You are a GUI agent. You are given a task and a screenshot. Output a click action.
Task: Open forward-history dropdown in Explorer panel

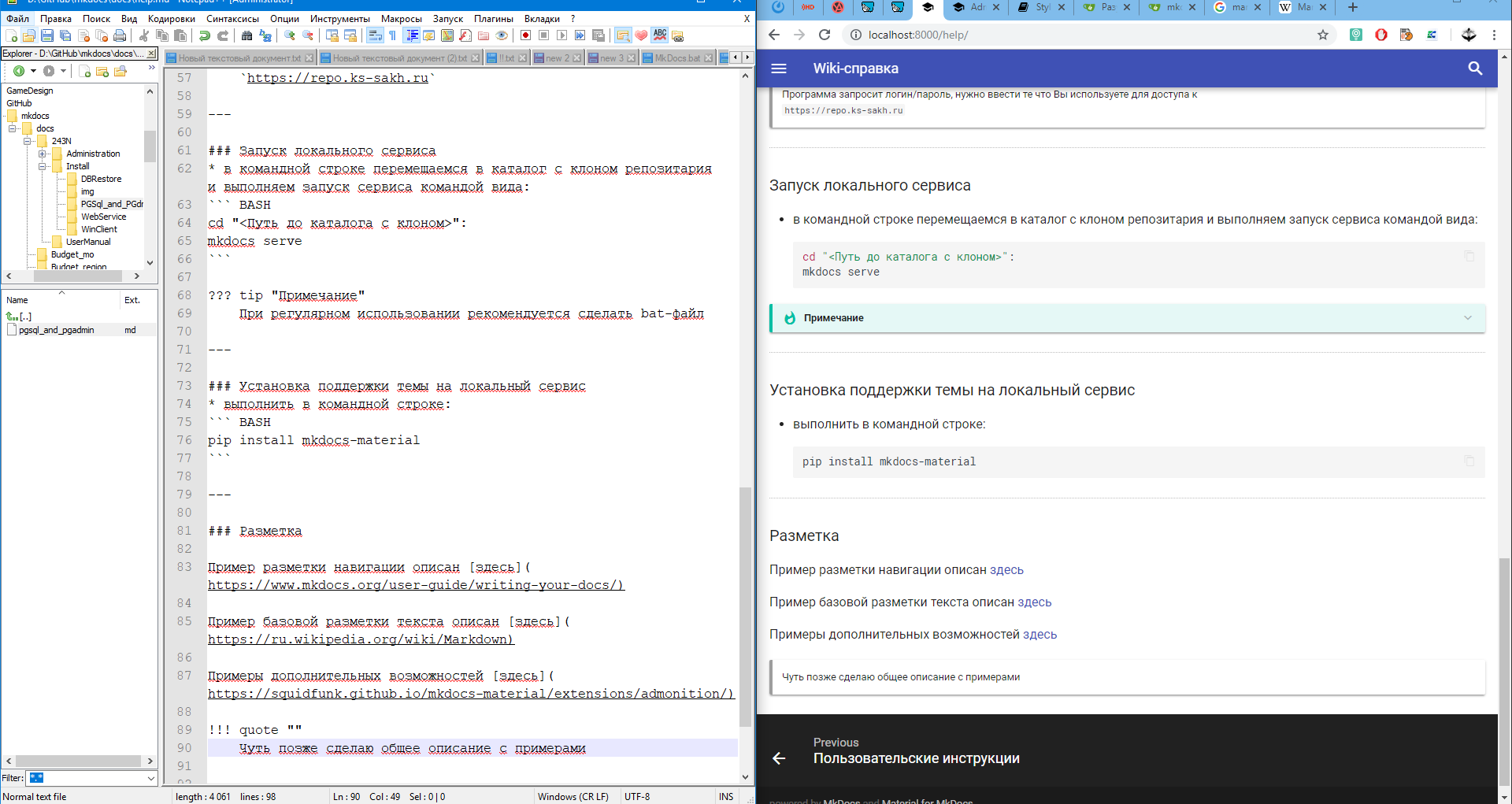coord(63,71)
